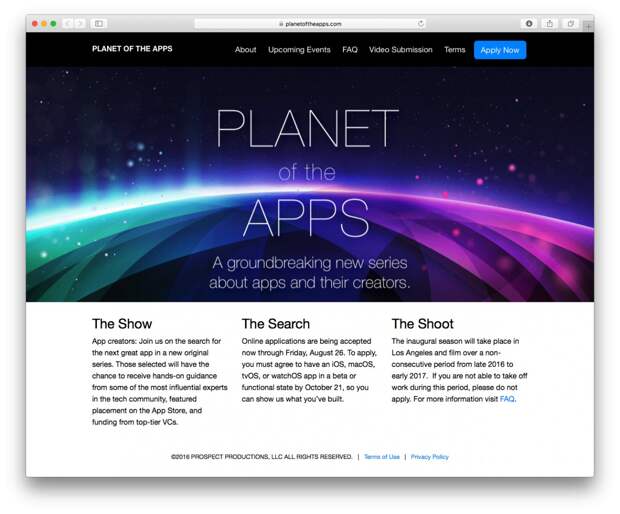Click 'The inaugural season will take place' line

455,341
